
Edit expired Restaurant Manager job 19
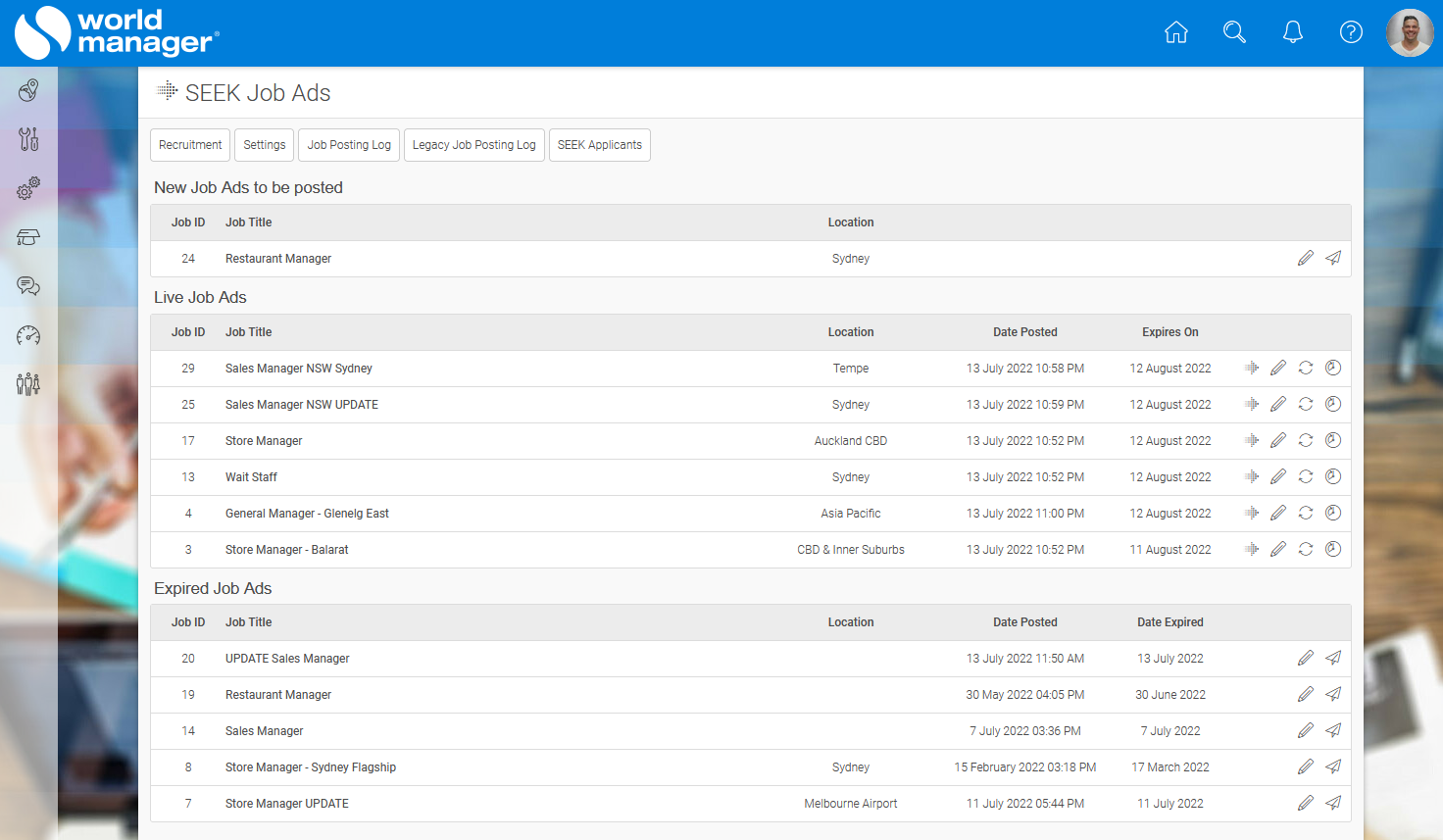pos(1306,694)
